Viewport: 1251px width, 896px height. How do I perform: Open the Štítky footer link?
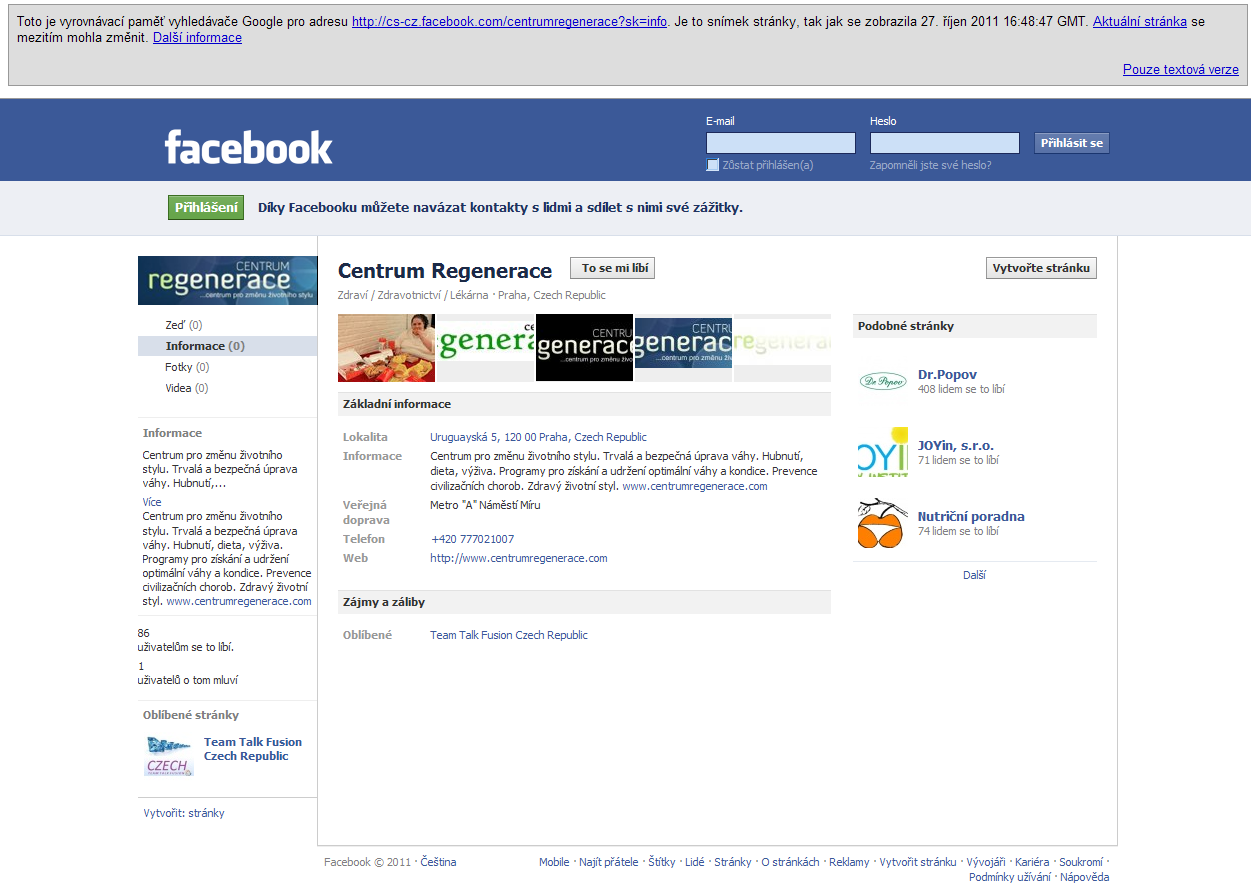tap(661, 862)
